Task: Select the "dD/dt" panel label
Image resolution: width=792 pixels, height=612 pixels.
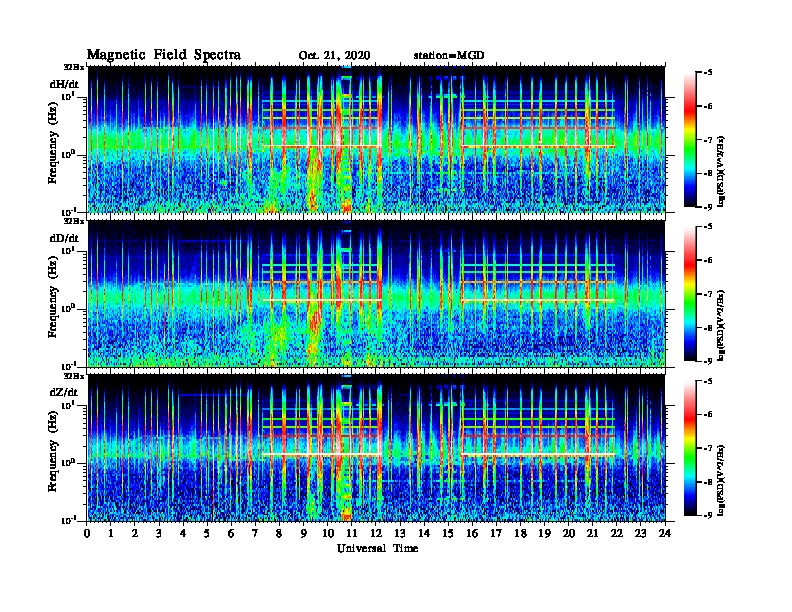Action: pyautogui.click(x=64, y=238)
